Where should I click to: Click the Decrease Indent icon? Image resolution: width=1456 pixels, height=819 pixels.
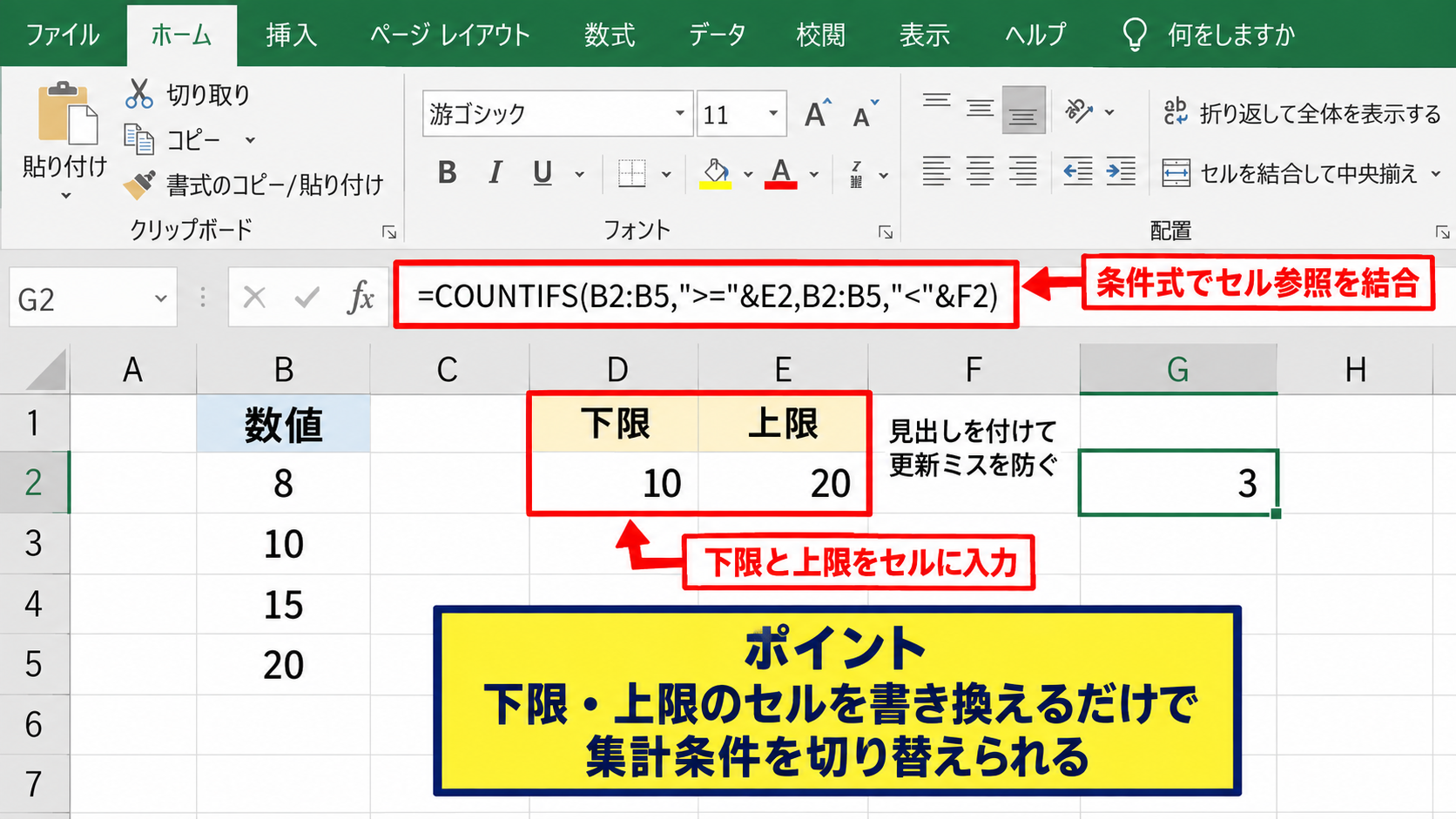(x=1078, y=171)
